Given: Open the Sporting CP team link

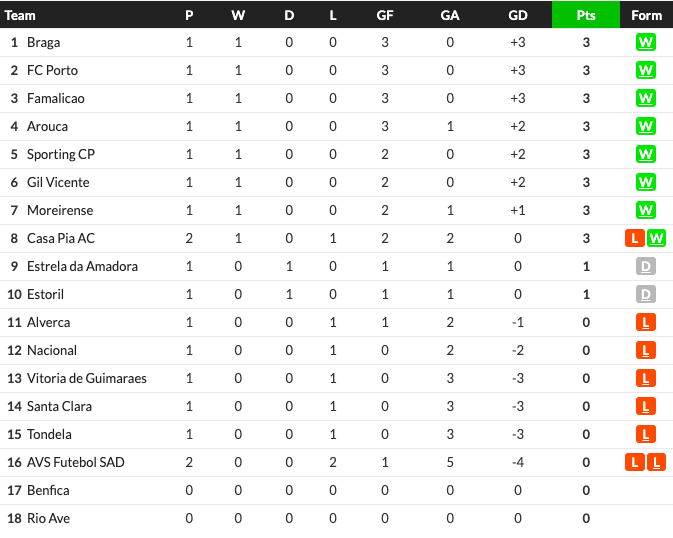Looking at the screenshot, I should 61,154.
